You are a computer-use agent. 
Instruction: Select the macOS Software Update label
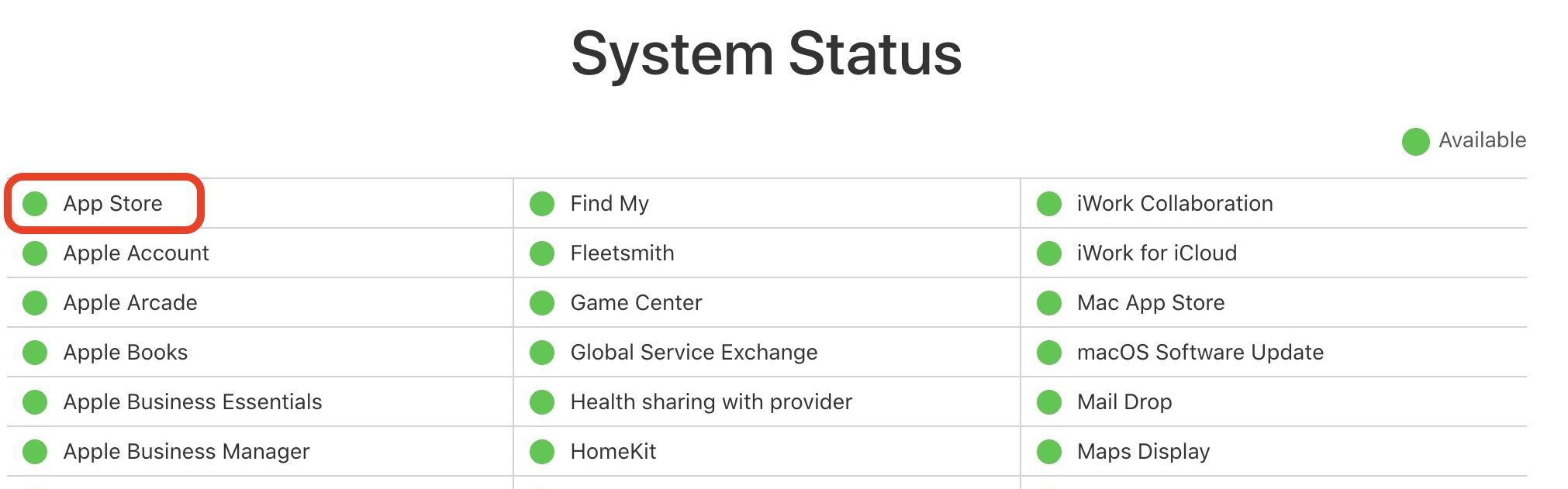coord(1200,353)
